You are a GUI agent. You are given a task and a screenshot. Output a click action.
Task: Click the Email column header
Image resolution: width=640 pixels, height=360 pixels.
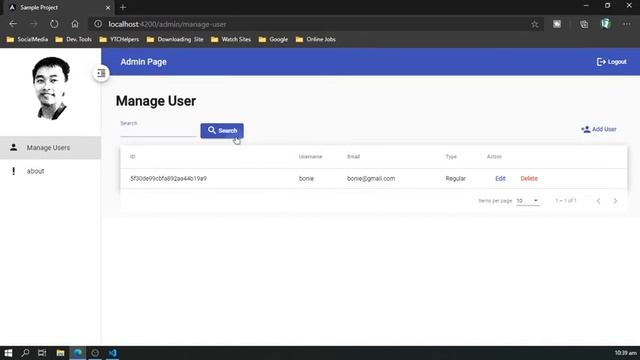tap(353, 157)
